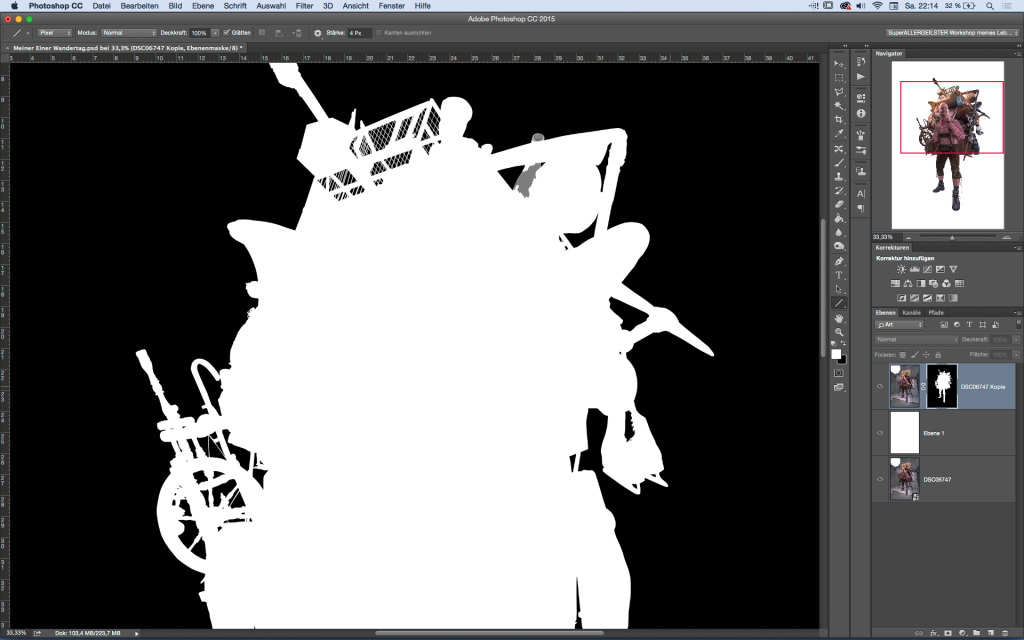Select the Rectangular Marquee tool
The width and height of the screenshot is (1024, 640).
pyautogui.click(x=839, y=78)
